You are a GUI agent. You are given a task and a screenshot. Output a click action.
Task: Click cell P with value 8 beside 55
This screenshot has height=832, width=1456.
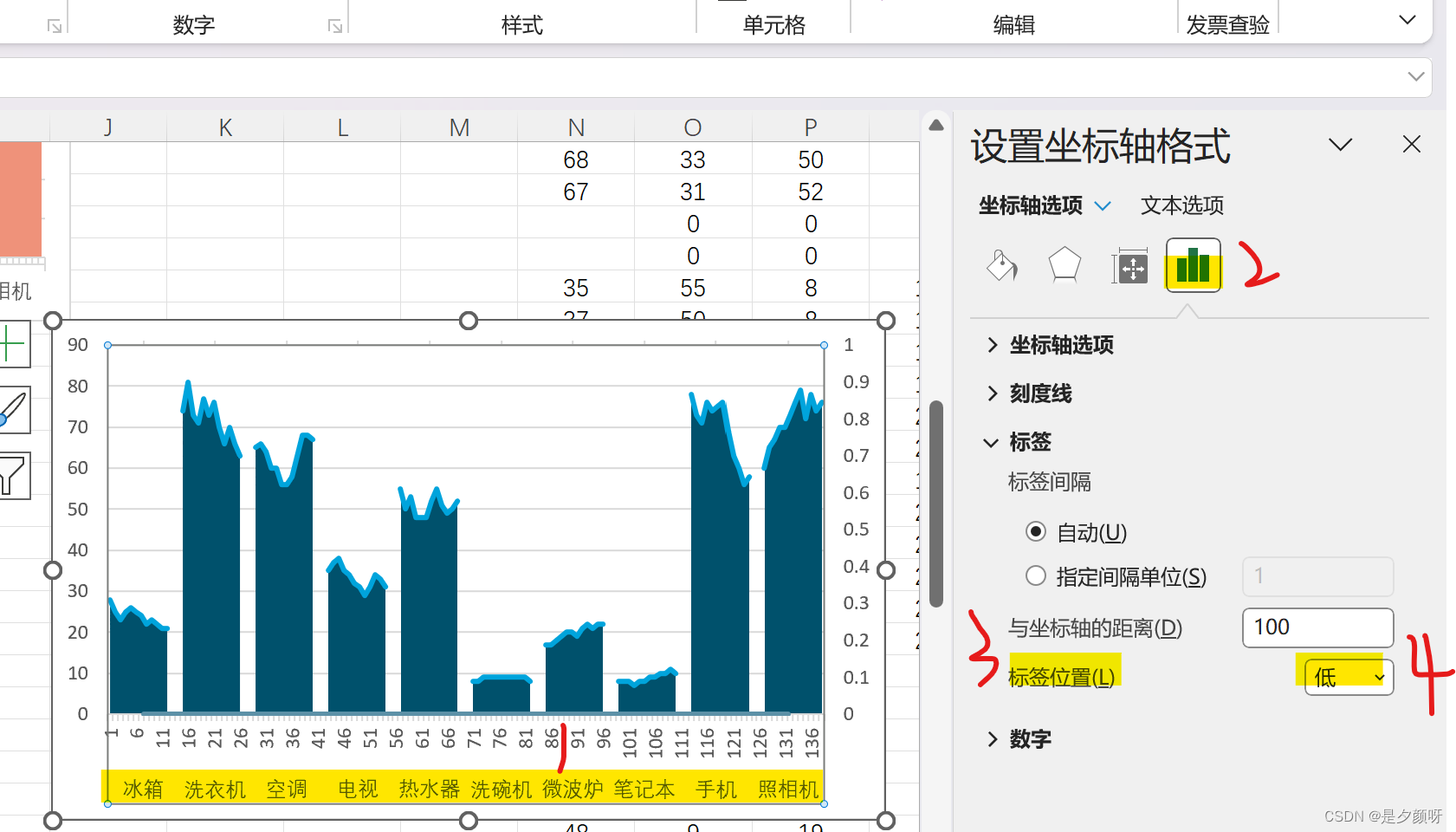tap(811, 288)
